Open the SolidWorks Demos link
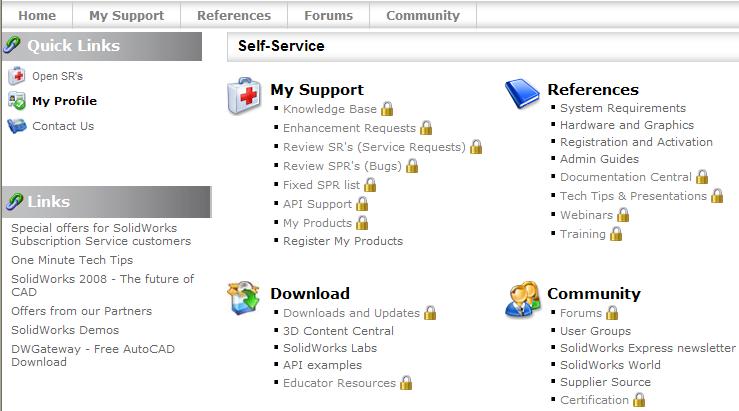The height and width of the screenshot is (411, 739). point(65,330)
